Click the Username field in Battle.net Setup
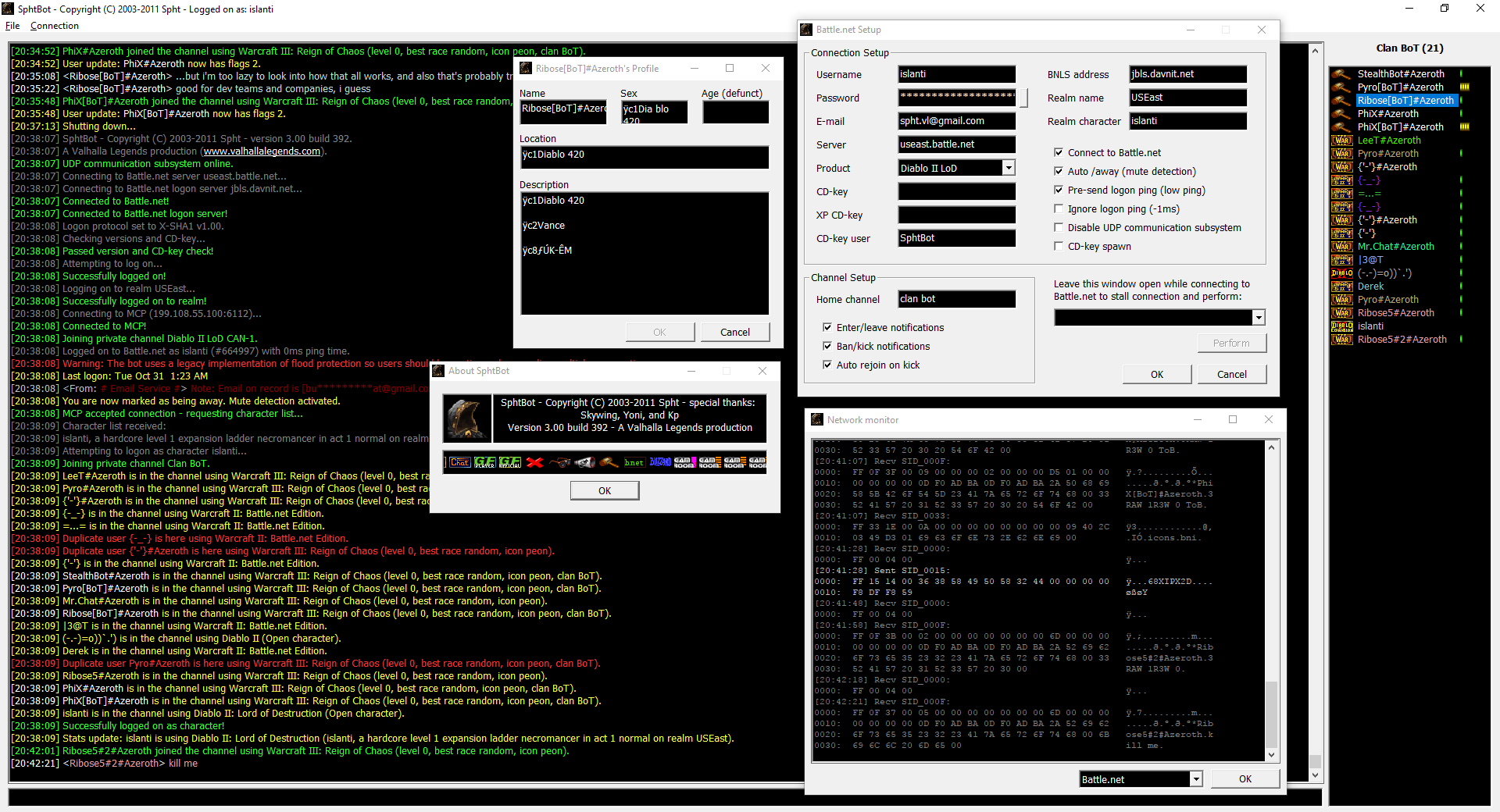 [957, 74]
